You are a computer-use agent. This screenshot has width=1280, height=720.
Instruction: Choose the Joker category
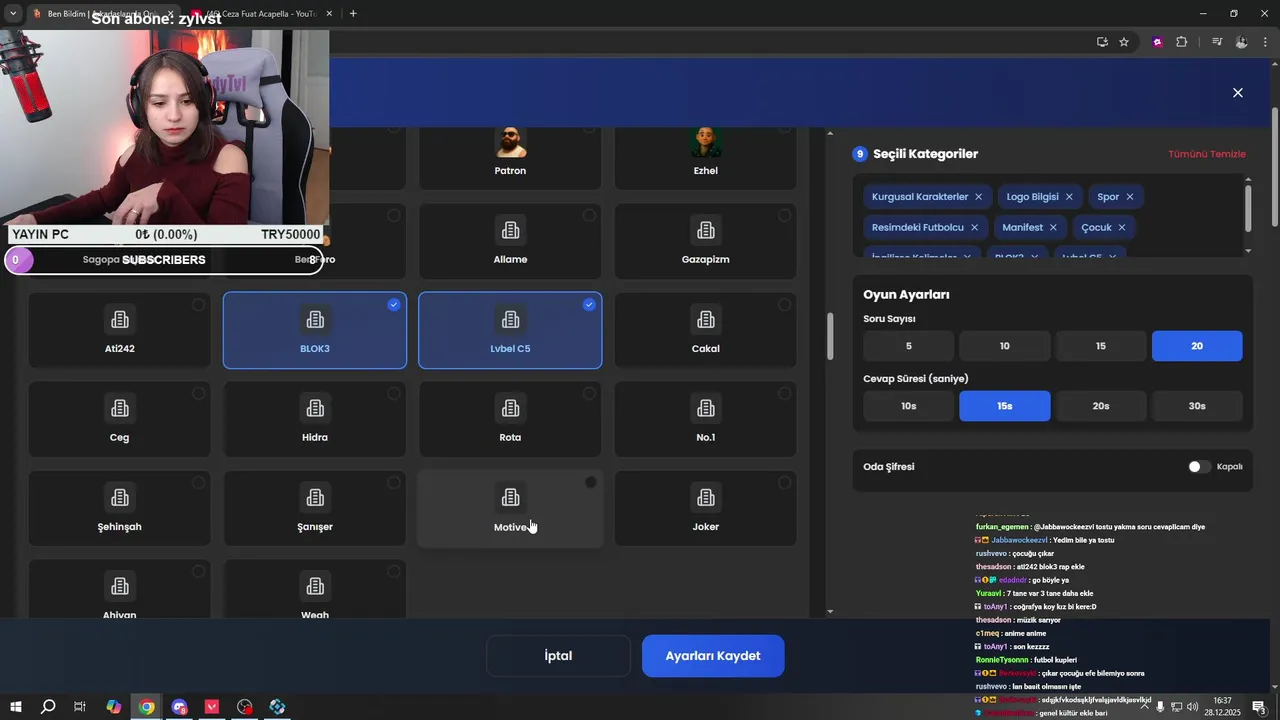pos(705,509)
